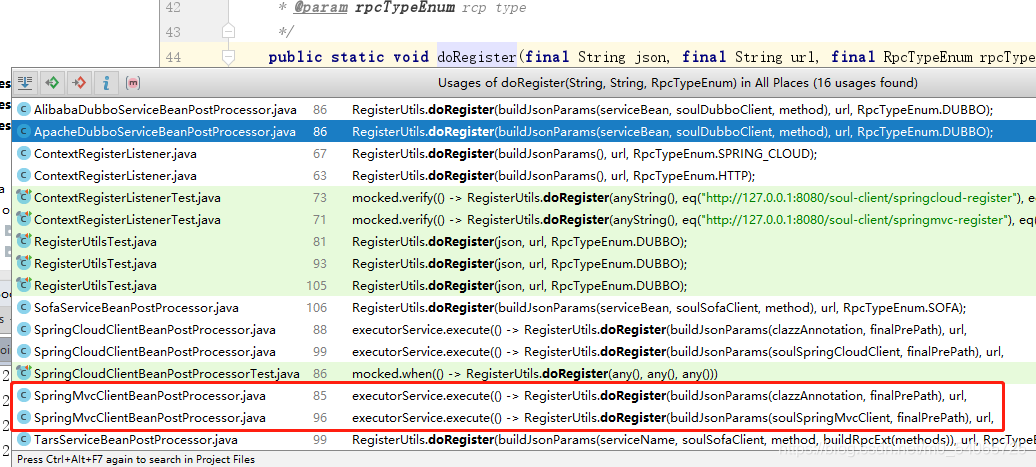Screen dimensions: 1036x467
Task: Click line number 105 in RegisterUtilsTest row
Action: 317,285
